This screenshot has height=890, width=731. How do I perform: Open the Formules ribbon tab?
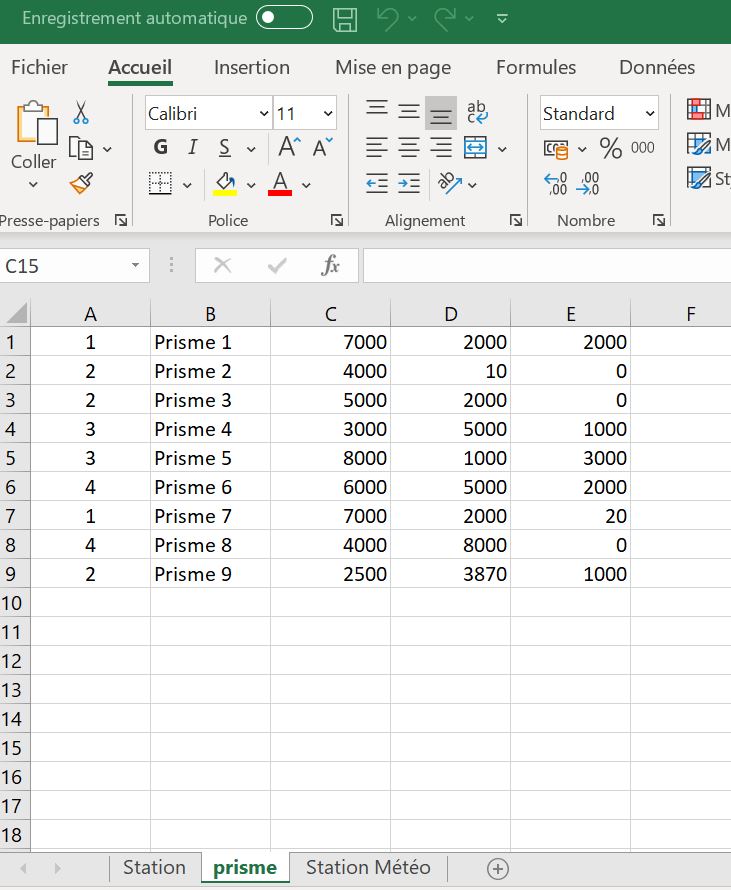tap(536, 68)
